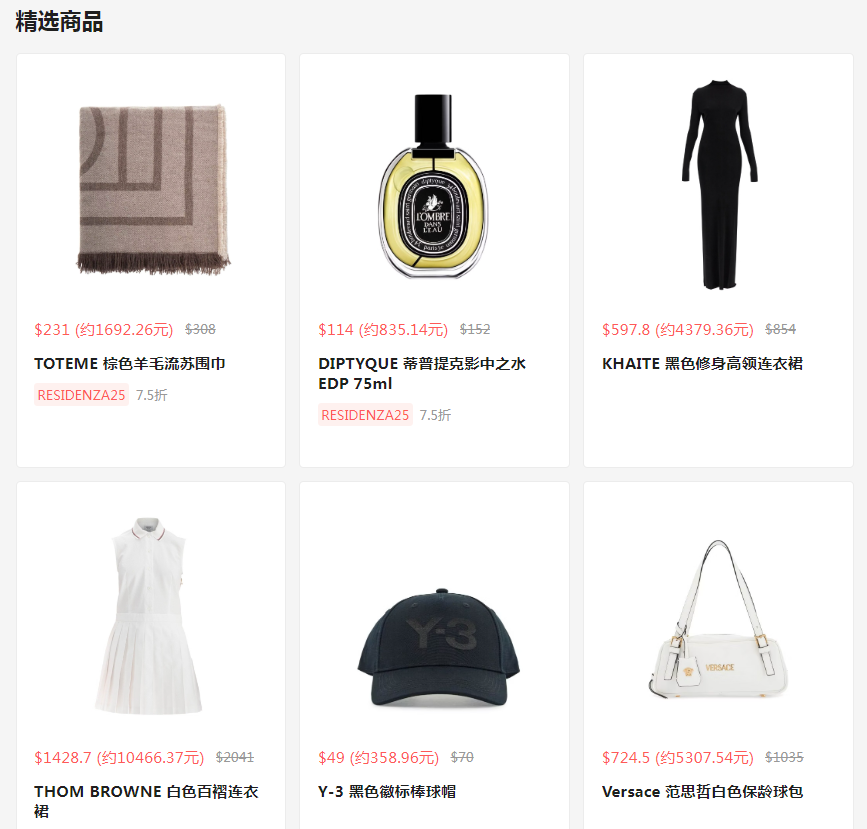The width and height of the screenshot is (867, 829).
Task: Copy the RESIDENZA25 code under the TOTEME scarf
Action: click(81, 395)
